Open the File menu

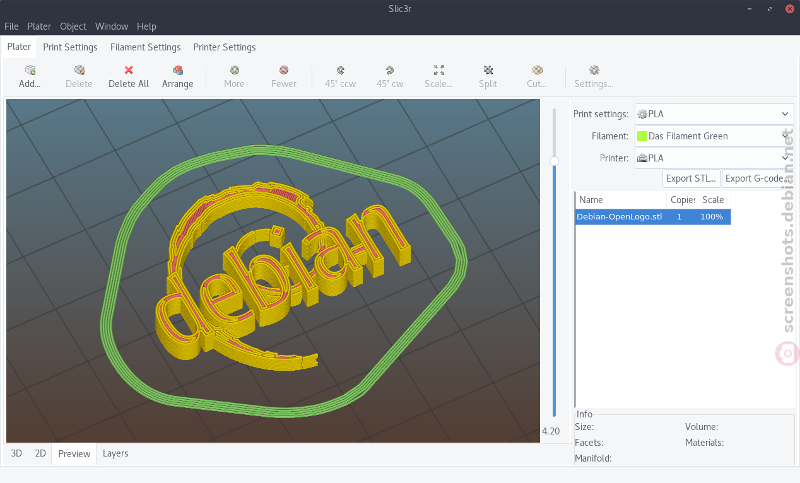click(11, 27)
